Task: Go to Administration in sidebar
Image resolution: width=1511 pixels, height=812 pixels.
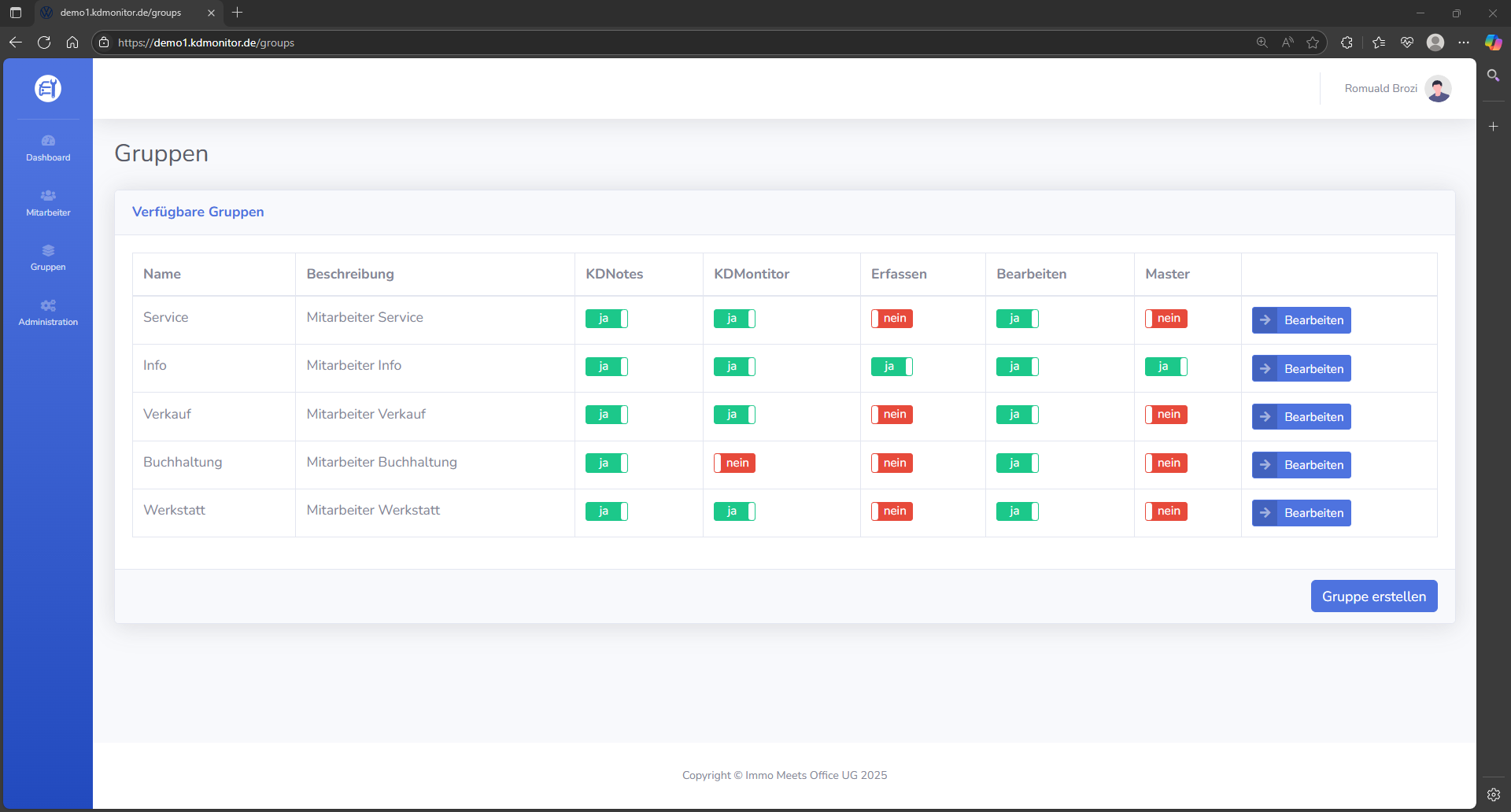Action: 48,312
